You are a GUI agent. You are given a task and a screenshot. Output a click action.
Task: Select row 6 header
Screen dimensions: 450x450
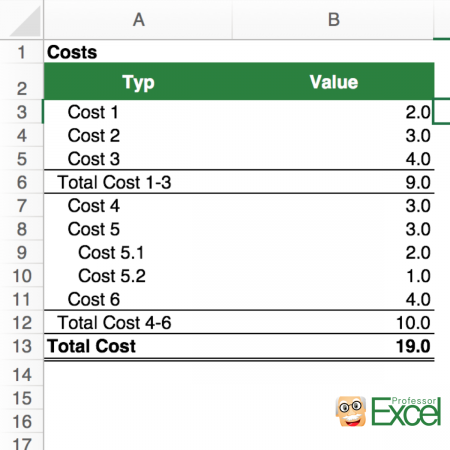[x=22, y=182]
